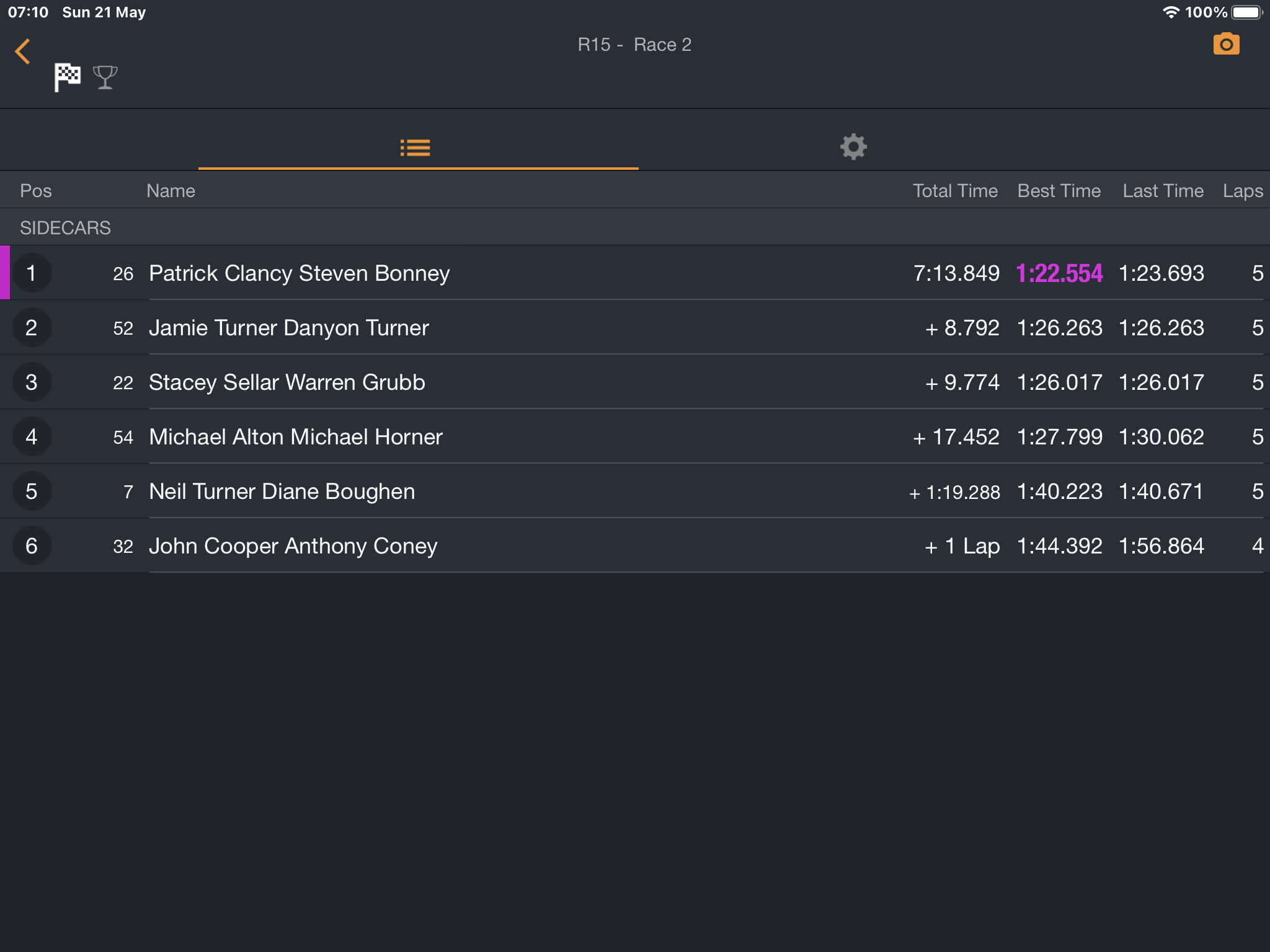This screenshot has height=952, width=1270.
Task: Select race number 52
Action: (x=123, y=328)
